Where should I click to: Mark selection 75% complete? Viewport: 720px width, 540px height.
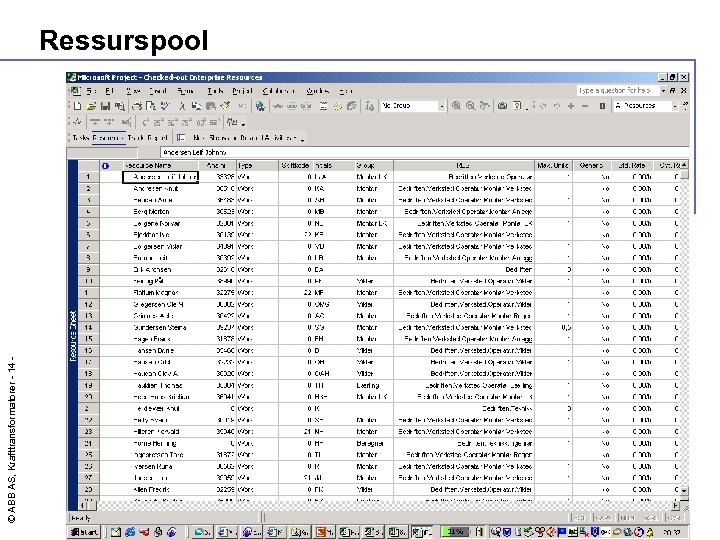[x=187, y=122]
